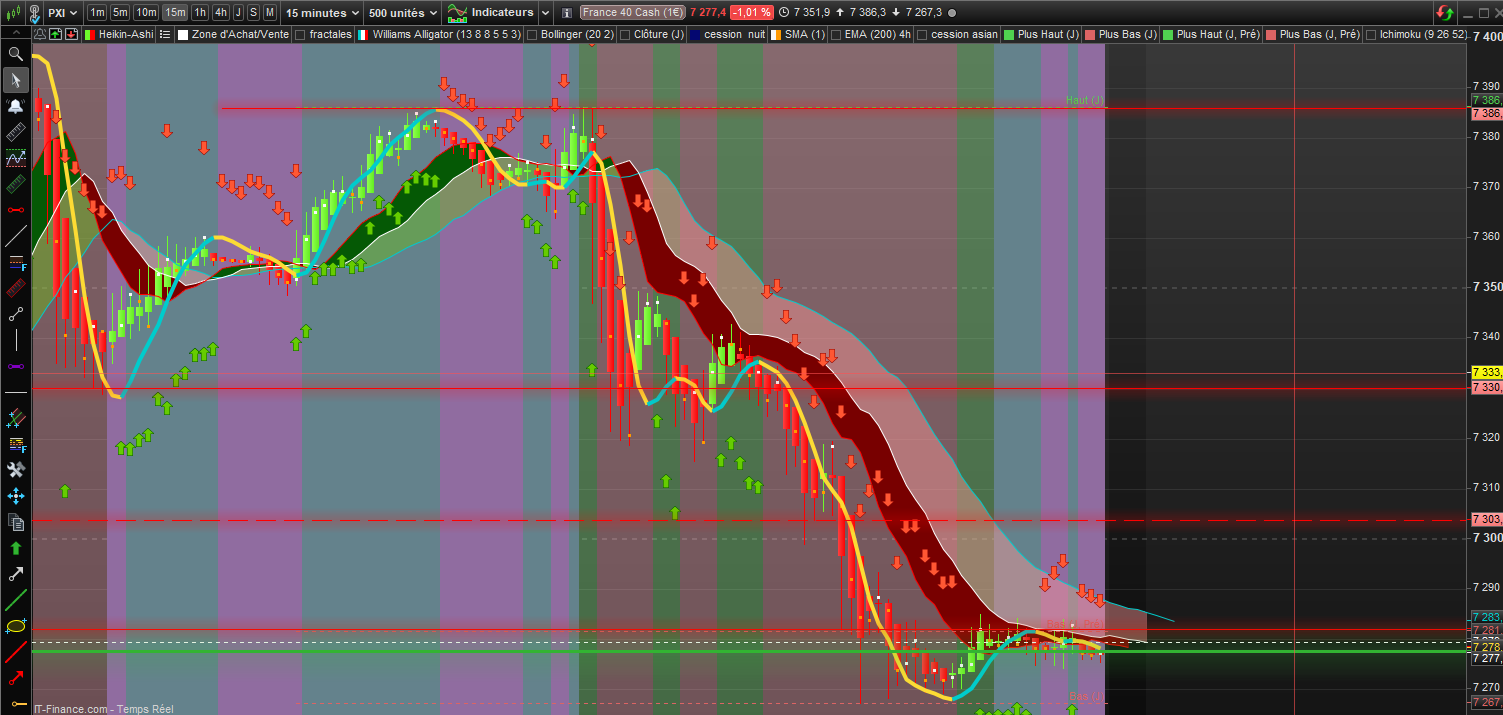This screenshot has width=1503, height=715.
Task: Select the green line drawing tool
Action: (x=15, y=600)
